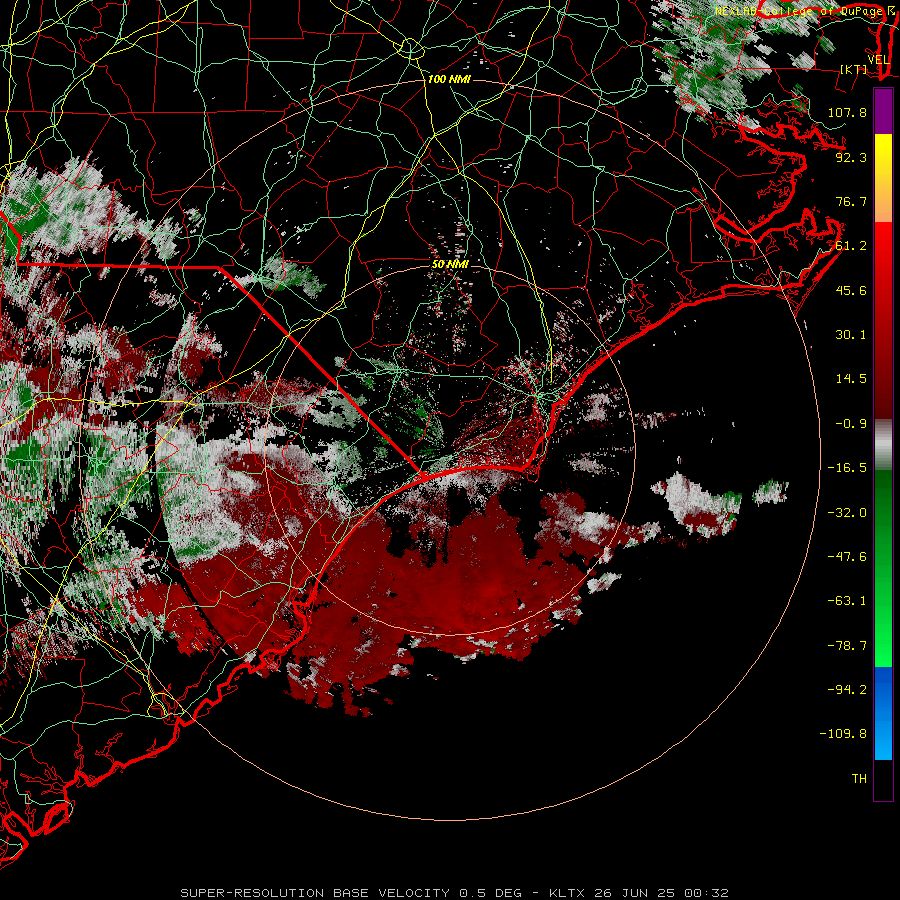900x900 pixels.
Task: Click the 61.2 velocity scale value
Action: pos(851,246)
